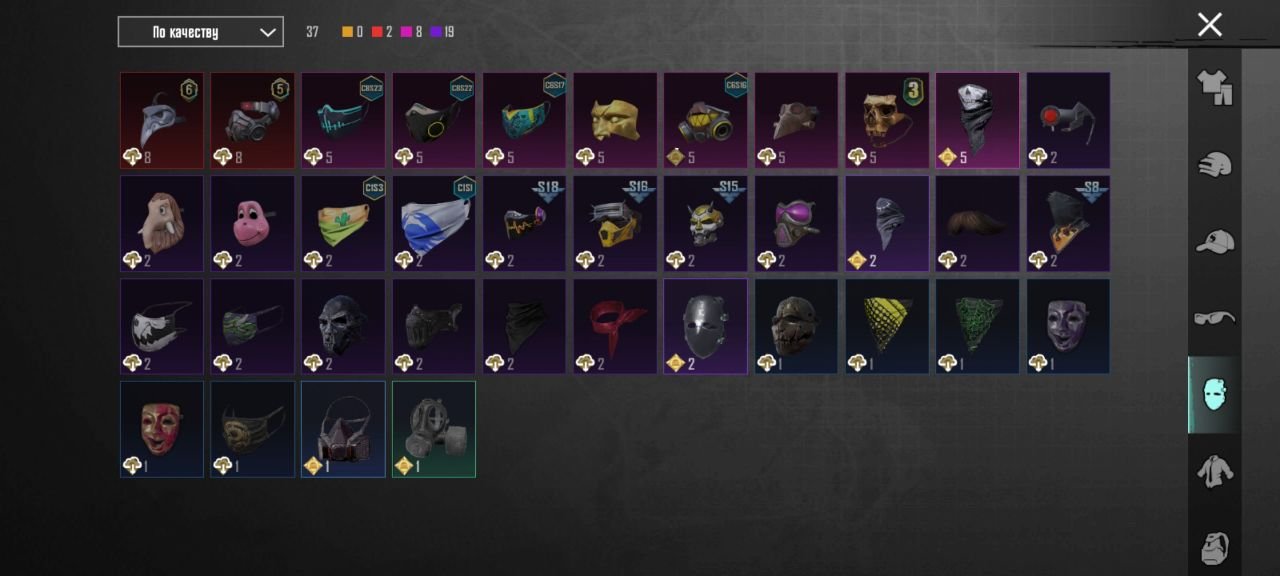Open the glasses category icon

(x=1214, y=318)
